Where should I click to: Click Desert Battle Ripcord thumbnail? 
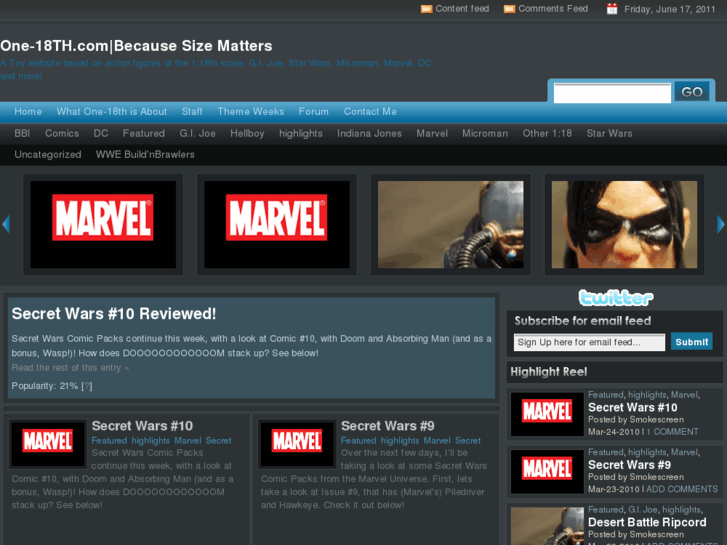(547, 526)
